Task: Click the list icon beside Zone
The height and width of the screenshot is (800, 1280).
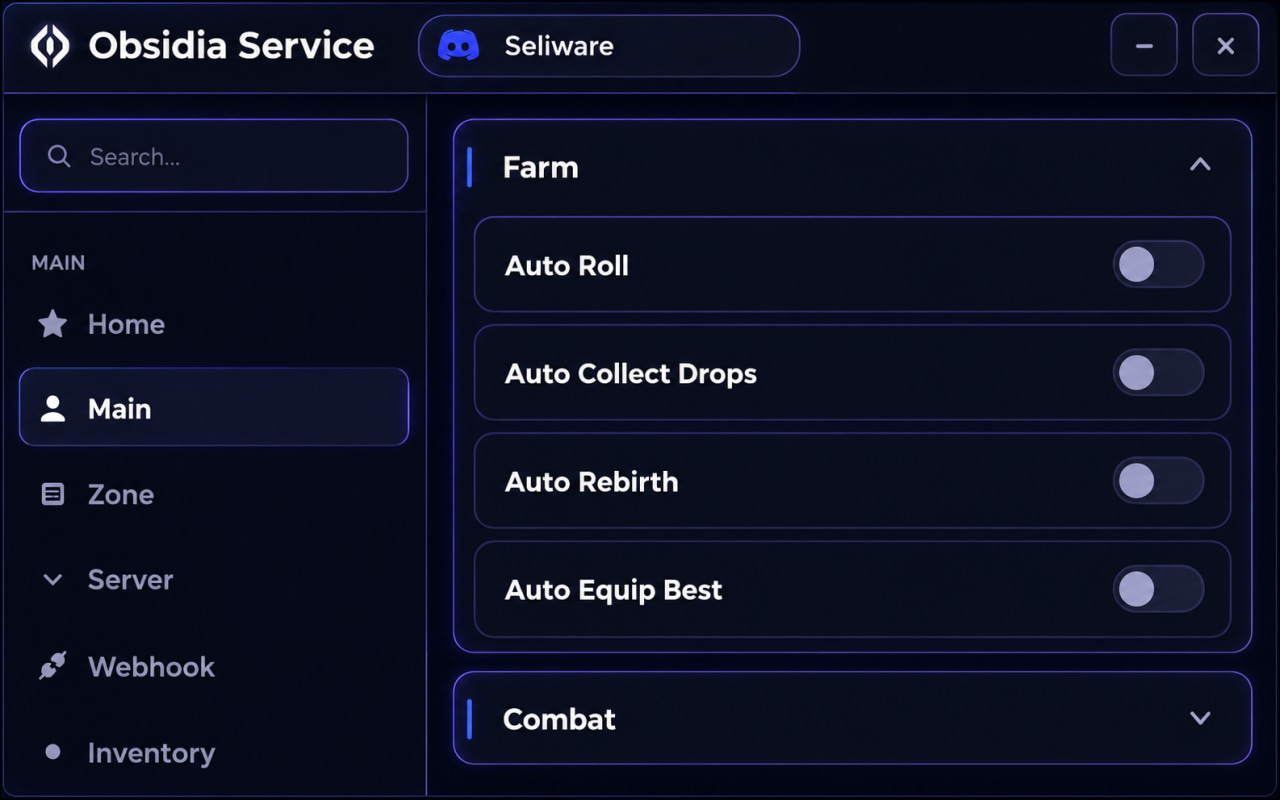Action: point(52,494)
